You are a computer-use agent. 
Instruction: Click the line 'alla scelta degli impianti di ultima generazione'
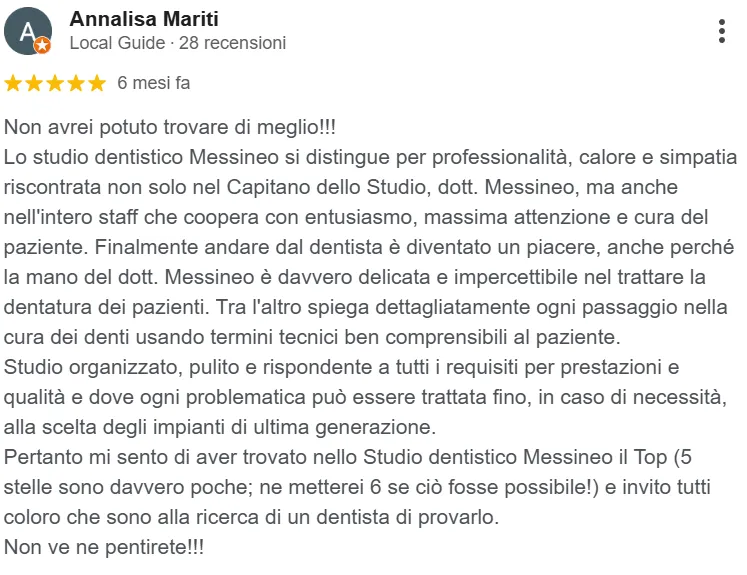pos(220,427)
